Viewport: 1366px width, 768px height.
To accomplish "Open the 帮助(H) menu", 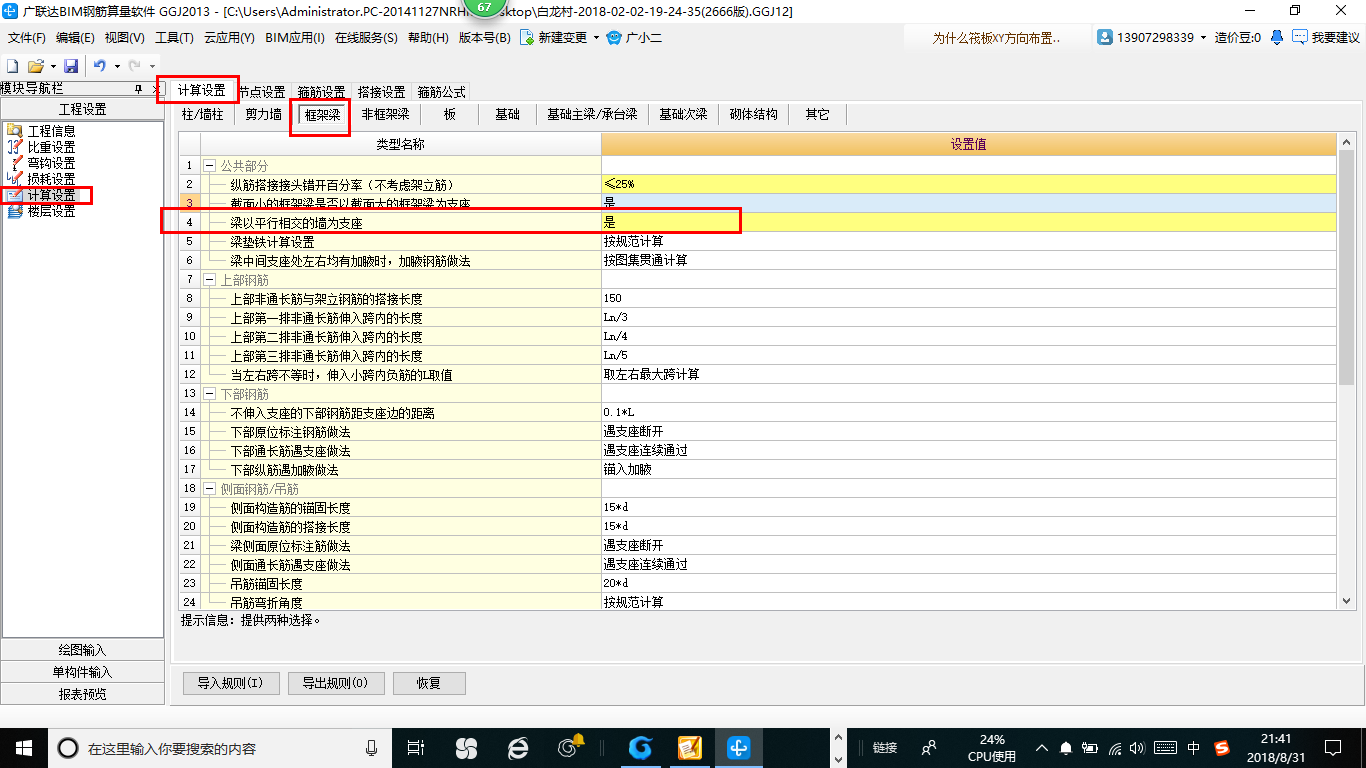I will (x=428, y=38).
